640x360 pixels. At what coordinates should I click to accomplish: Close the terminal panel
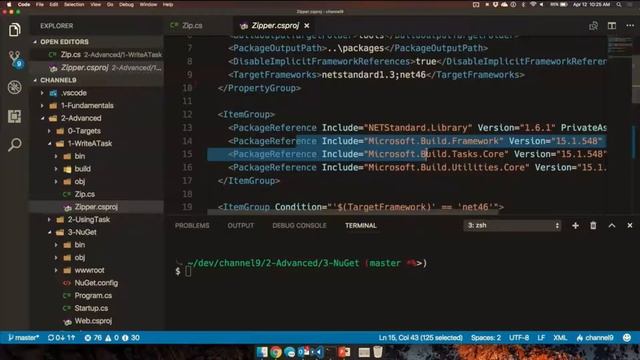(x=629, y=225)
